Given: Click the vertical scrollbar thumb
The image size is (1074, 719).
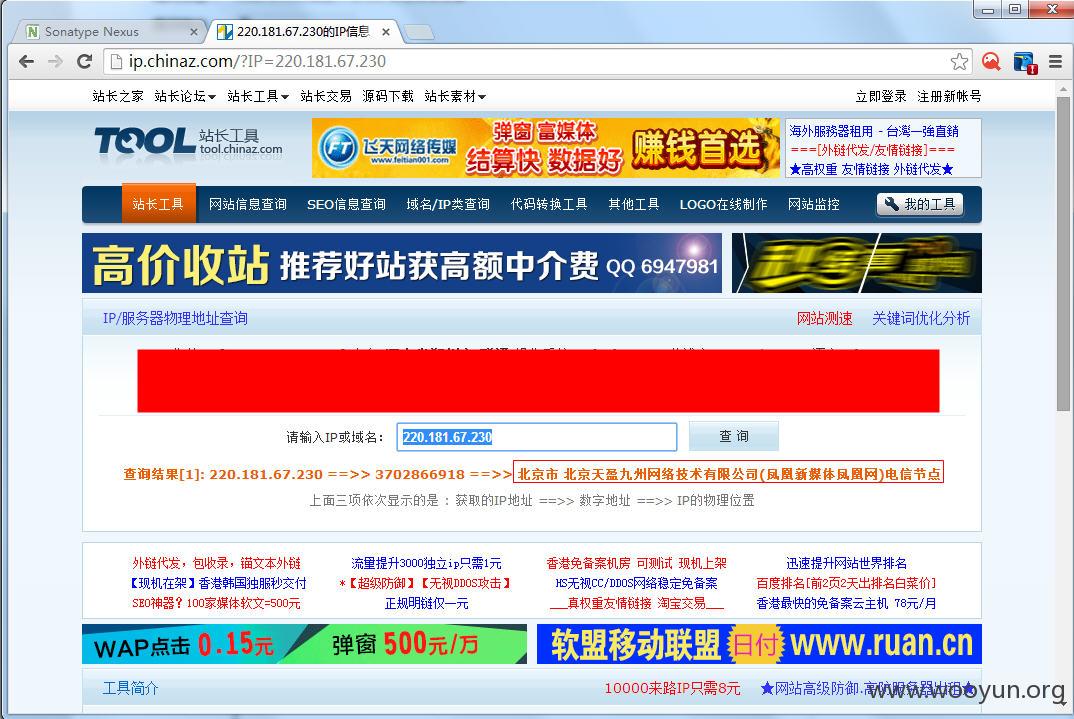Looking at the screenshot, I should tap(1063, 253).
